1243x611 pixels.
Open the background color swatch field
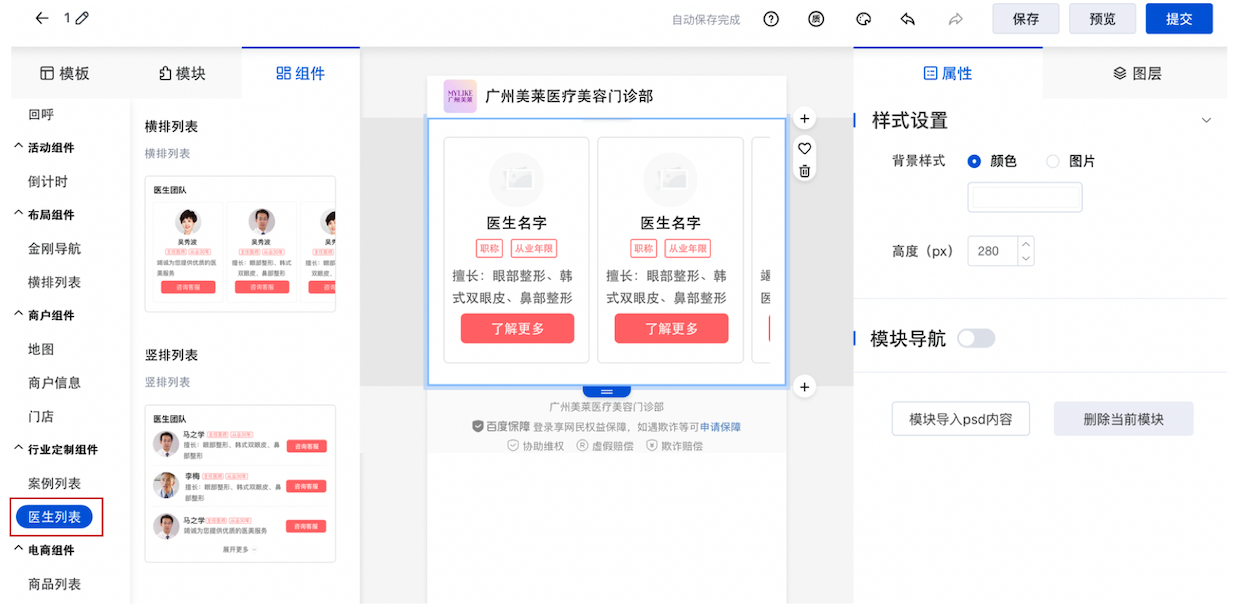(x=1025, y=198)
